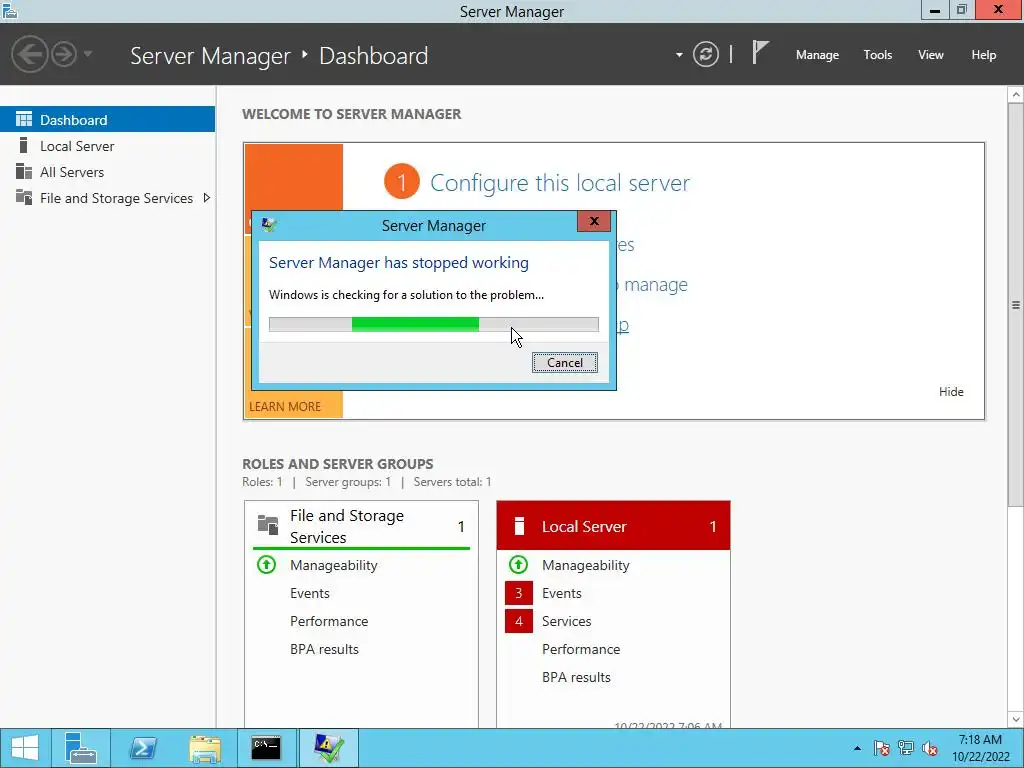Open Command Prompt taskbar icon
Viewport: 1024px width, 768px height.
tap(266, 748)
